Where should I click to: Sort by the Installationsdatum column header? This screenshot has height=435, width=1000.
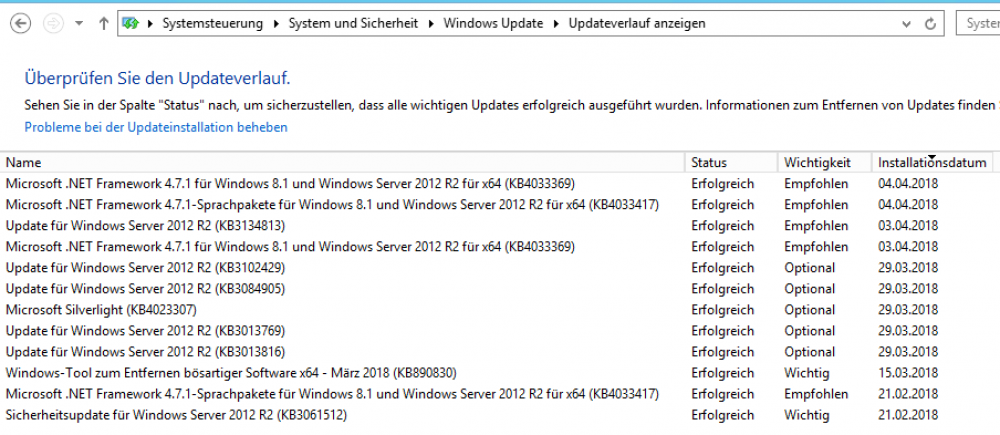(x=932, y=163)
